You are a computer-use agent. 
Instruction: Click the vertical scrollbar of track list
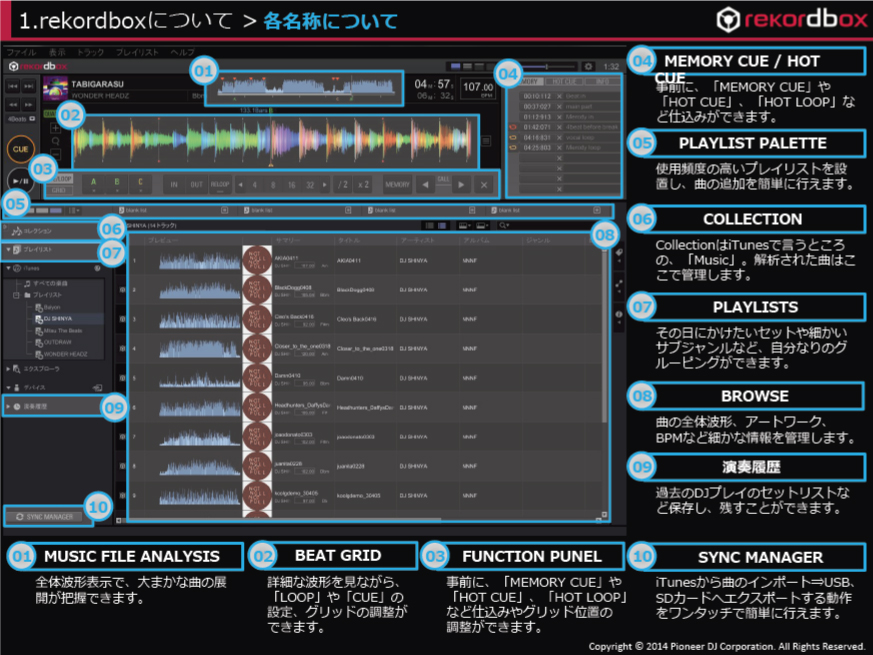tap(604, 334)
